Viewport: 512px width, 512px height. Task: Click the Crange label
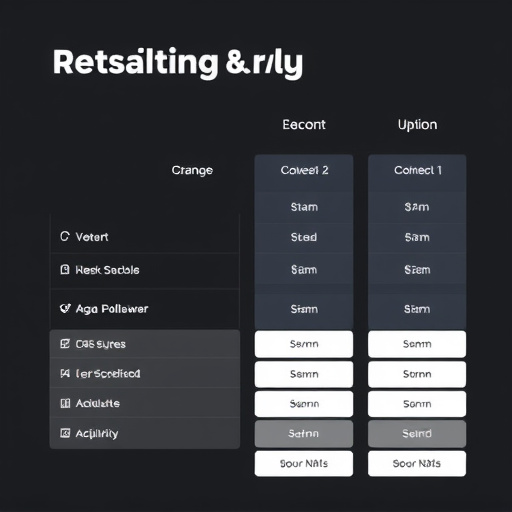point(192,170)
